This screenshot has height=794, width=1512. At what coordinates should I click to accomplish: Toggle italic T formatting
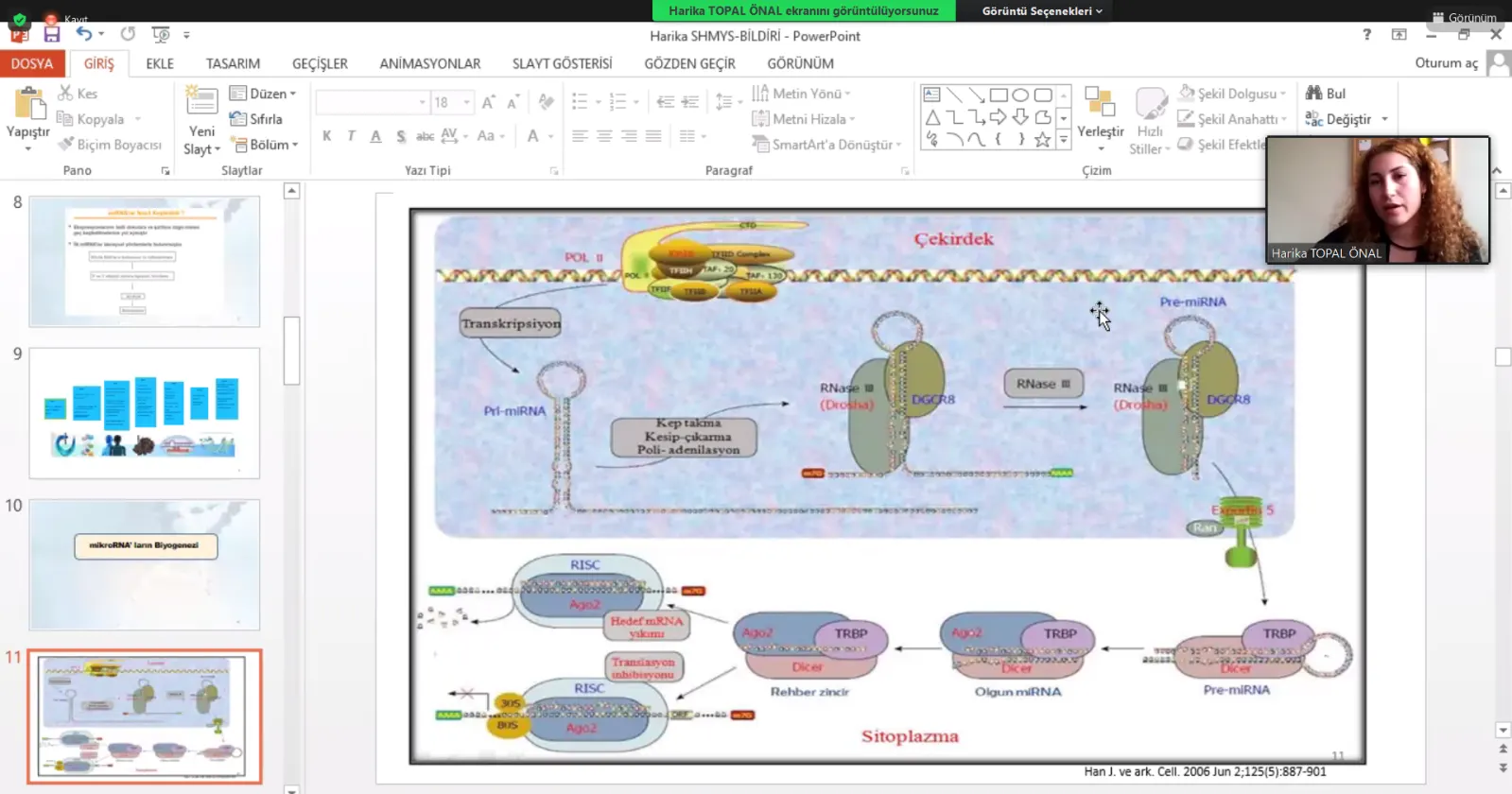coord(351,136)
